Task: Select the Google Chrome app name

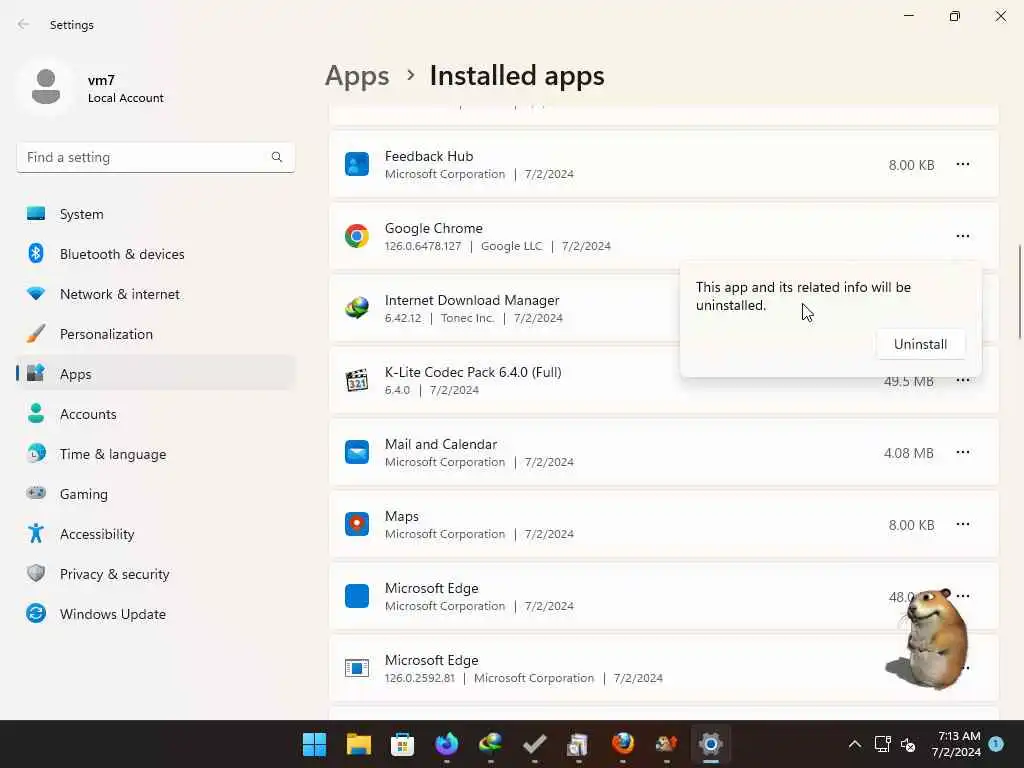Action: coord(434,229)
